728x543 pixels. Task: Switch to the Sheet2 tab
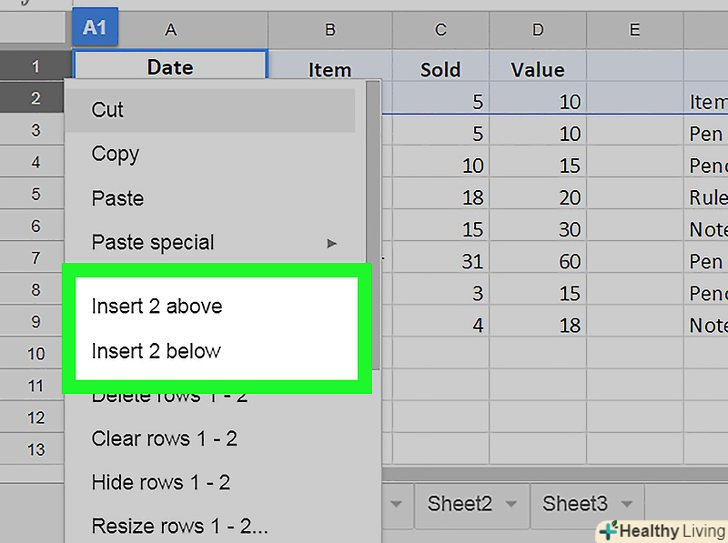(x=460, y=504)
